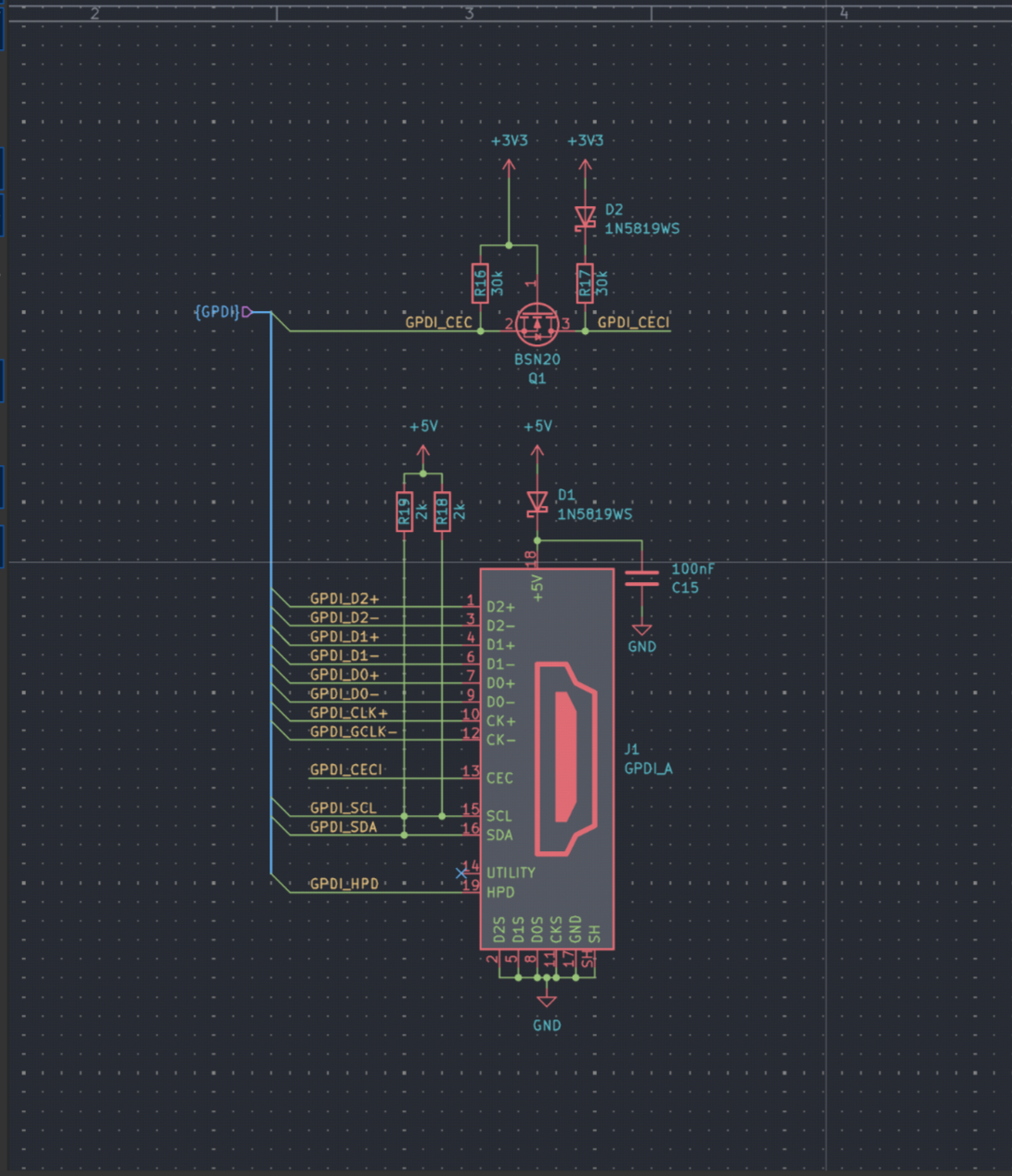Viewport: 1012px width, 1176px height.
Task: Select the GPDI_HPD net label
Action: [x=344, y=884]
